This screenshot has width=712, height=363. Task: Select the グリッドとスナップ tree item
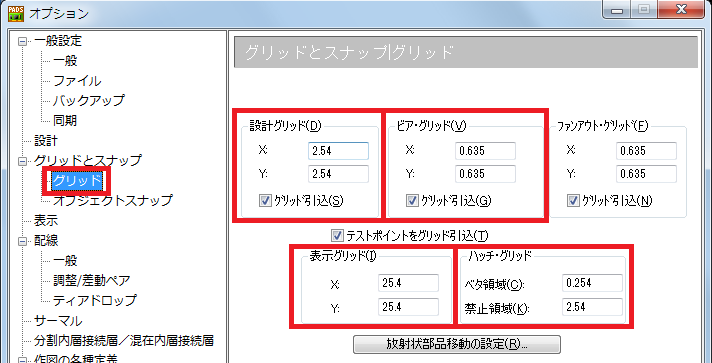click(x=88, y=160)
